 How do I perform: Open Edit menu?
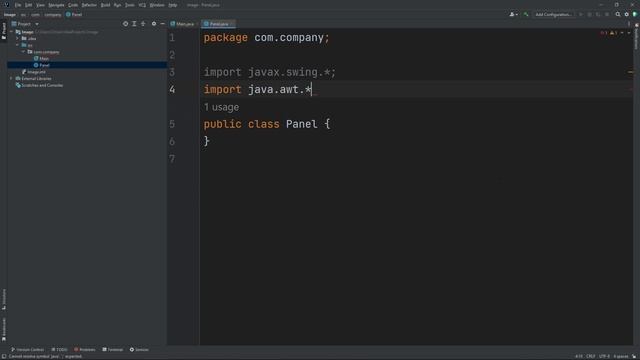coord(29,5)
